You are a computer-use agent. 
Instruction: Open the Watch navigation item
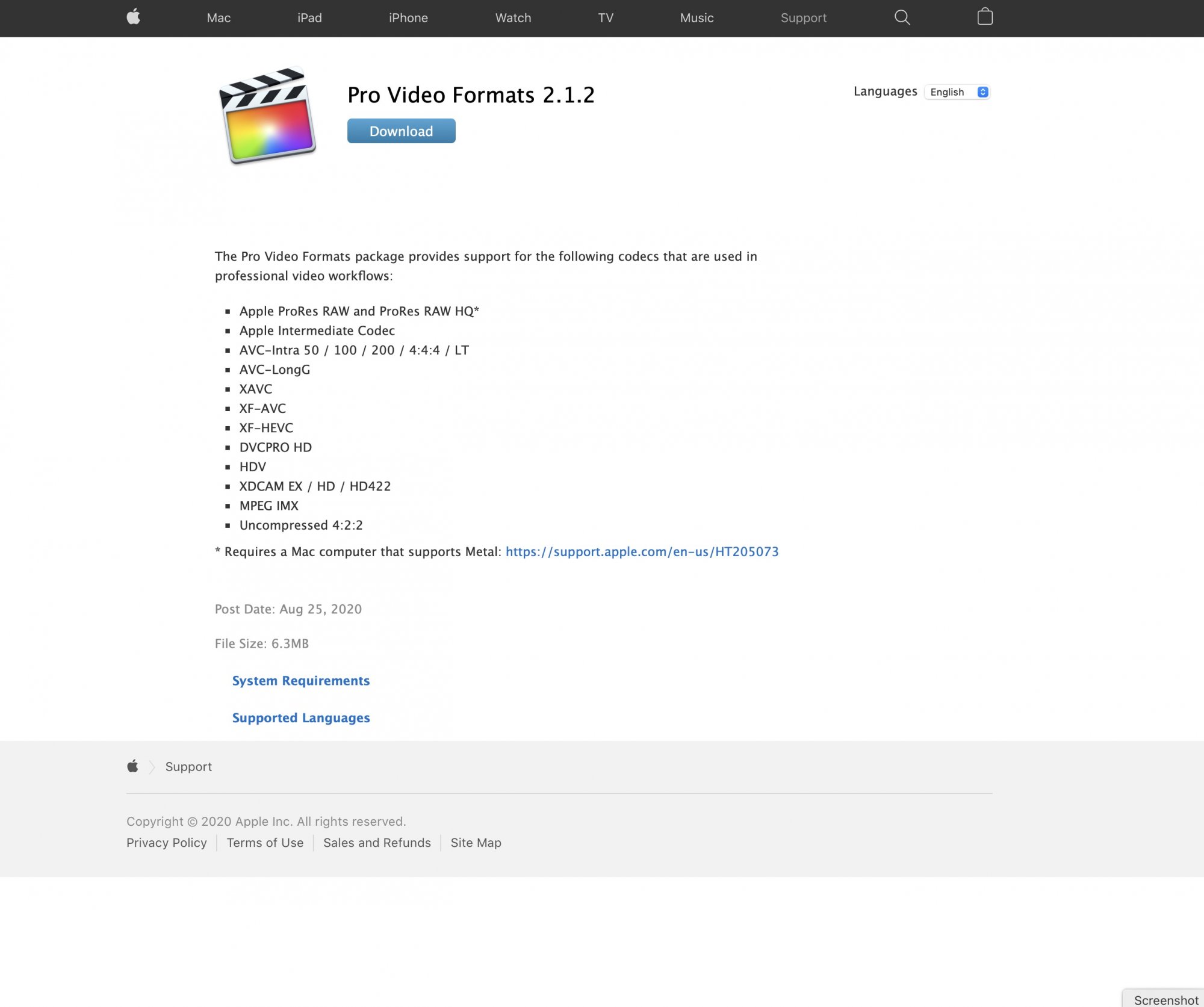click(513, 18)
